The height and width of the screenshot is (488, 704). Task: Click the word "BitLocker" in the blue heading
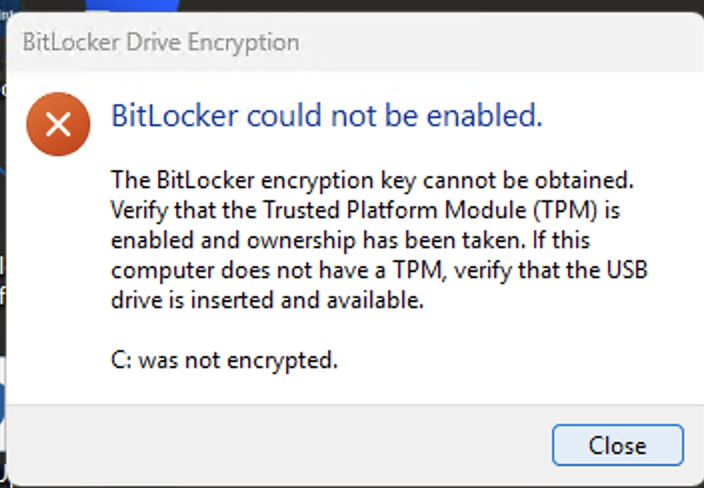(x=174, y=116)
